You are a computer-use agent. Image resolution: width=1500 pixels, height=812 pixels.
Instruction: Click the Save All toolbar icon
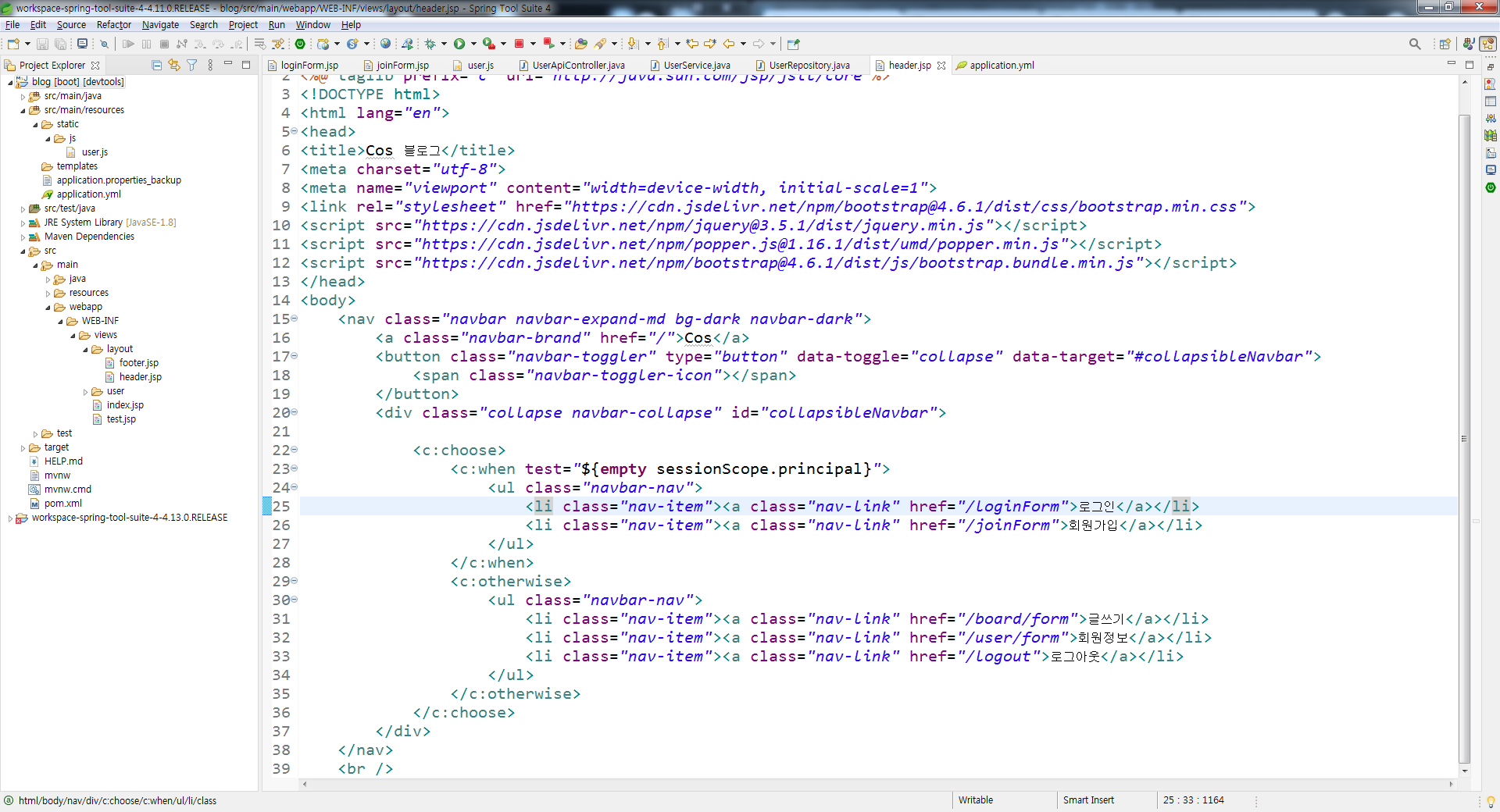point(60,44)
